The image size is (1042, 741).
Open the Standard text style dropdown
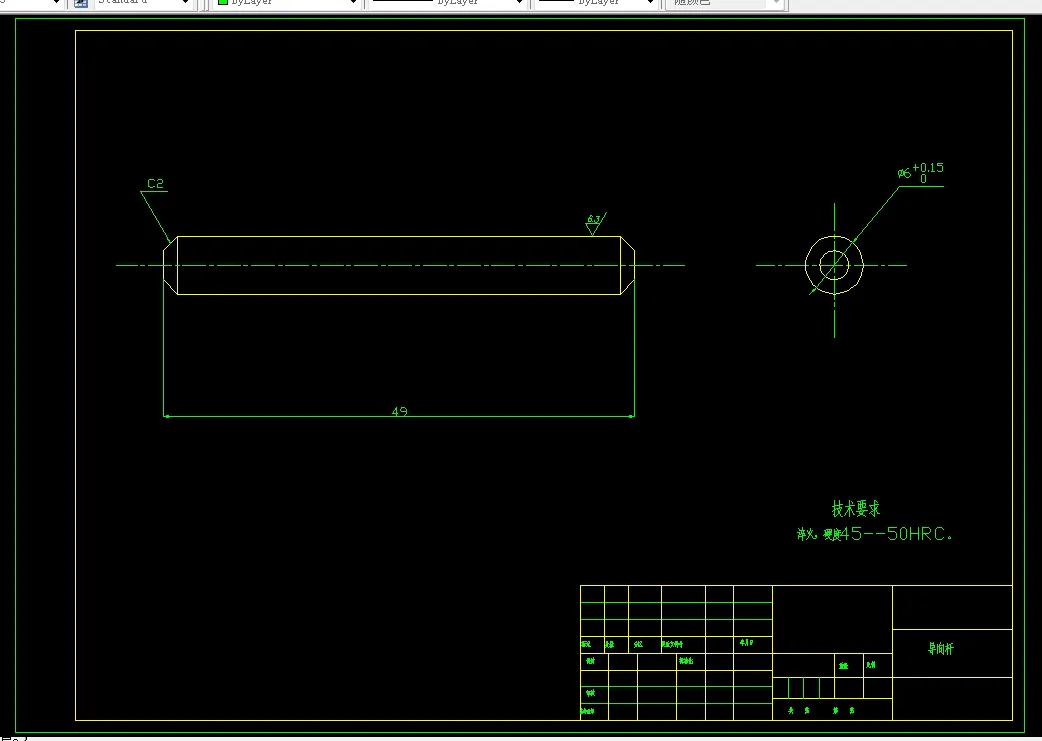143,3
